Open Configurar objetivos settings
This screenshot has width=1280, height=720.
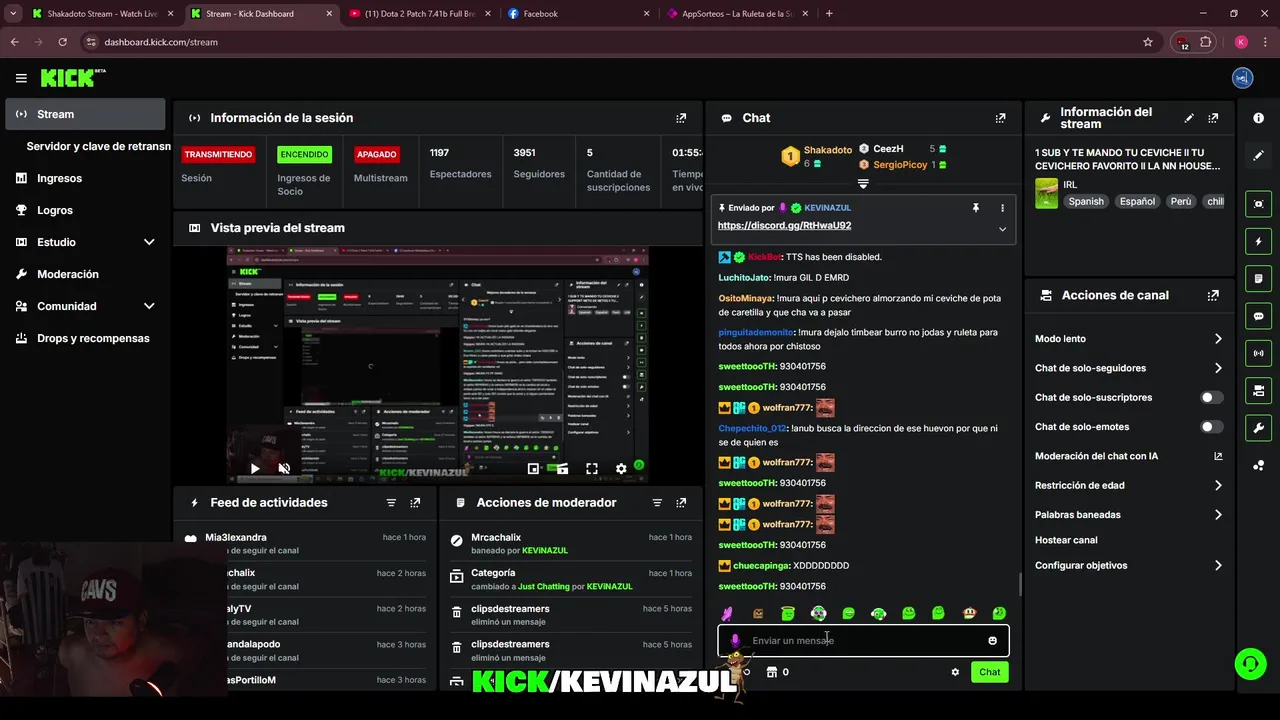coord(1129,565)
